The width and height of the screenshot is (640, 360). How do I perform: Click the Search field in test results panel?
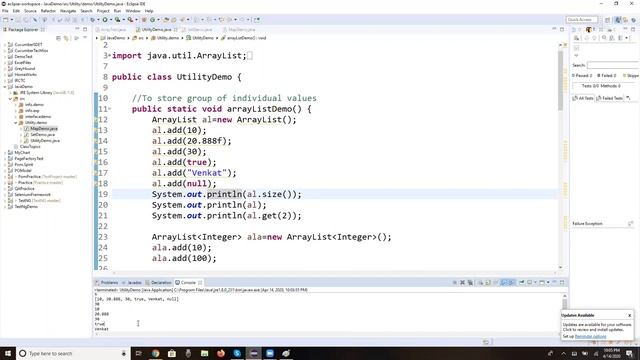click(x=613, y=65)
